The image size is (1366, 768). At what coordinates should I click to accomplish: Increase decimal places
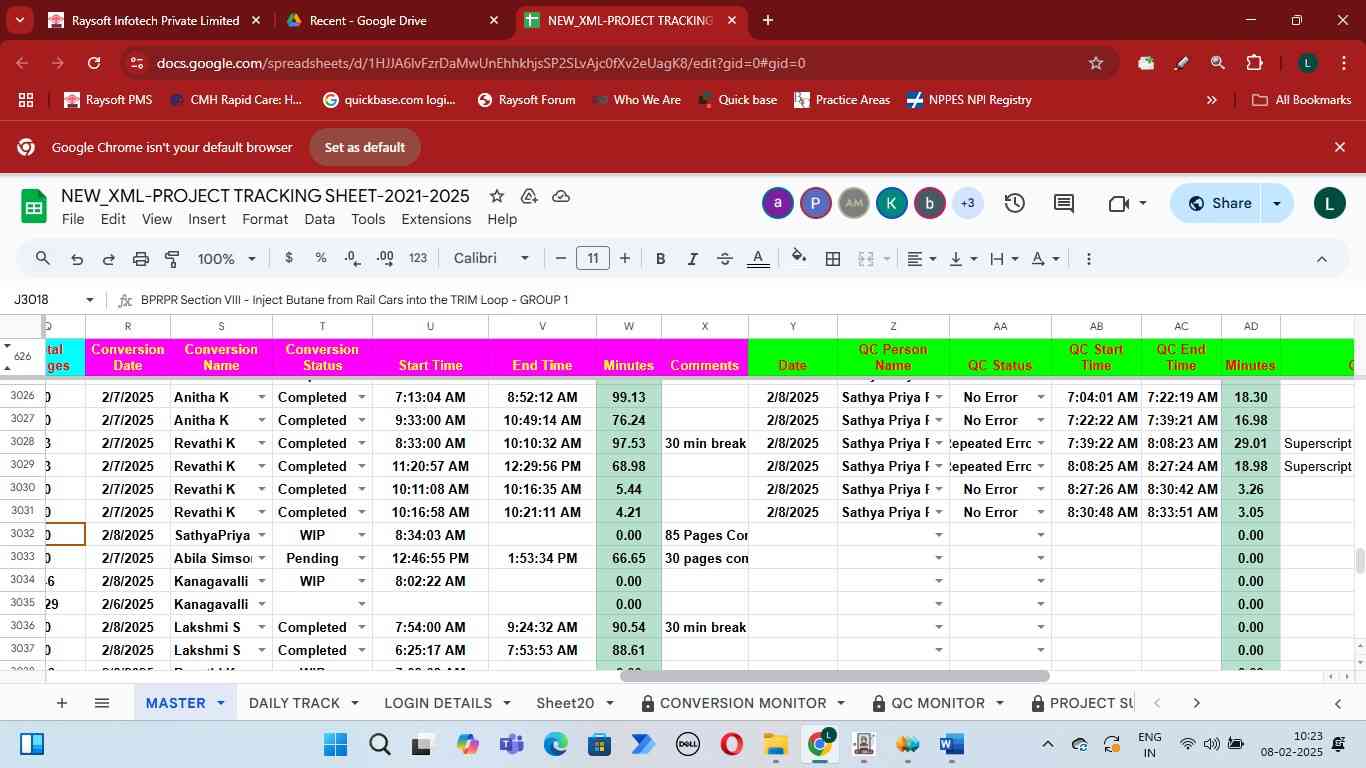coord(386,258)
